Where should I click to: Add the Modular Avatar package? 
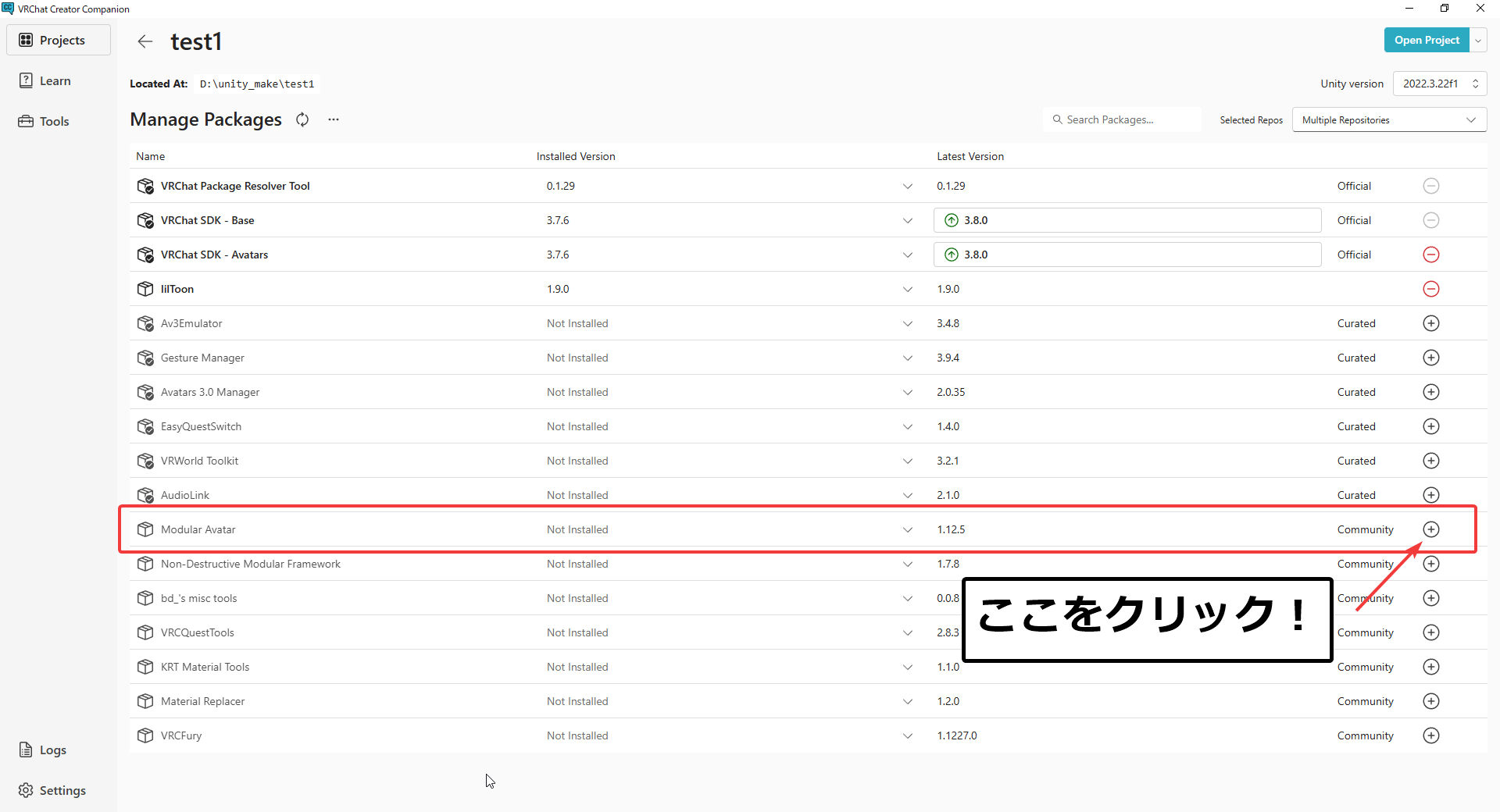point(1431,529)
